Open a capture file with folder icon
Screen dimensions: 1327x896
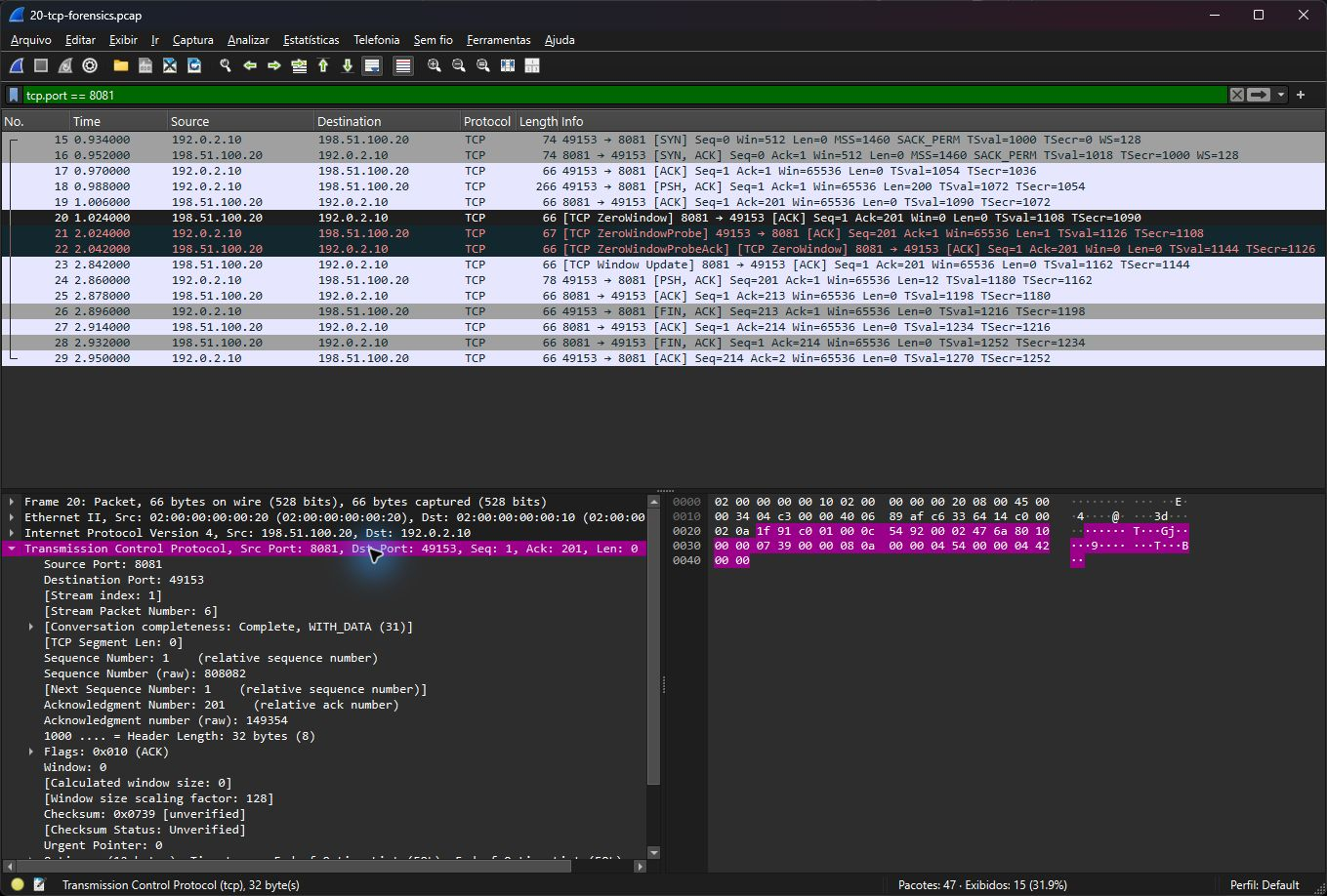[121, 65]
